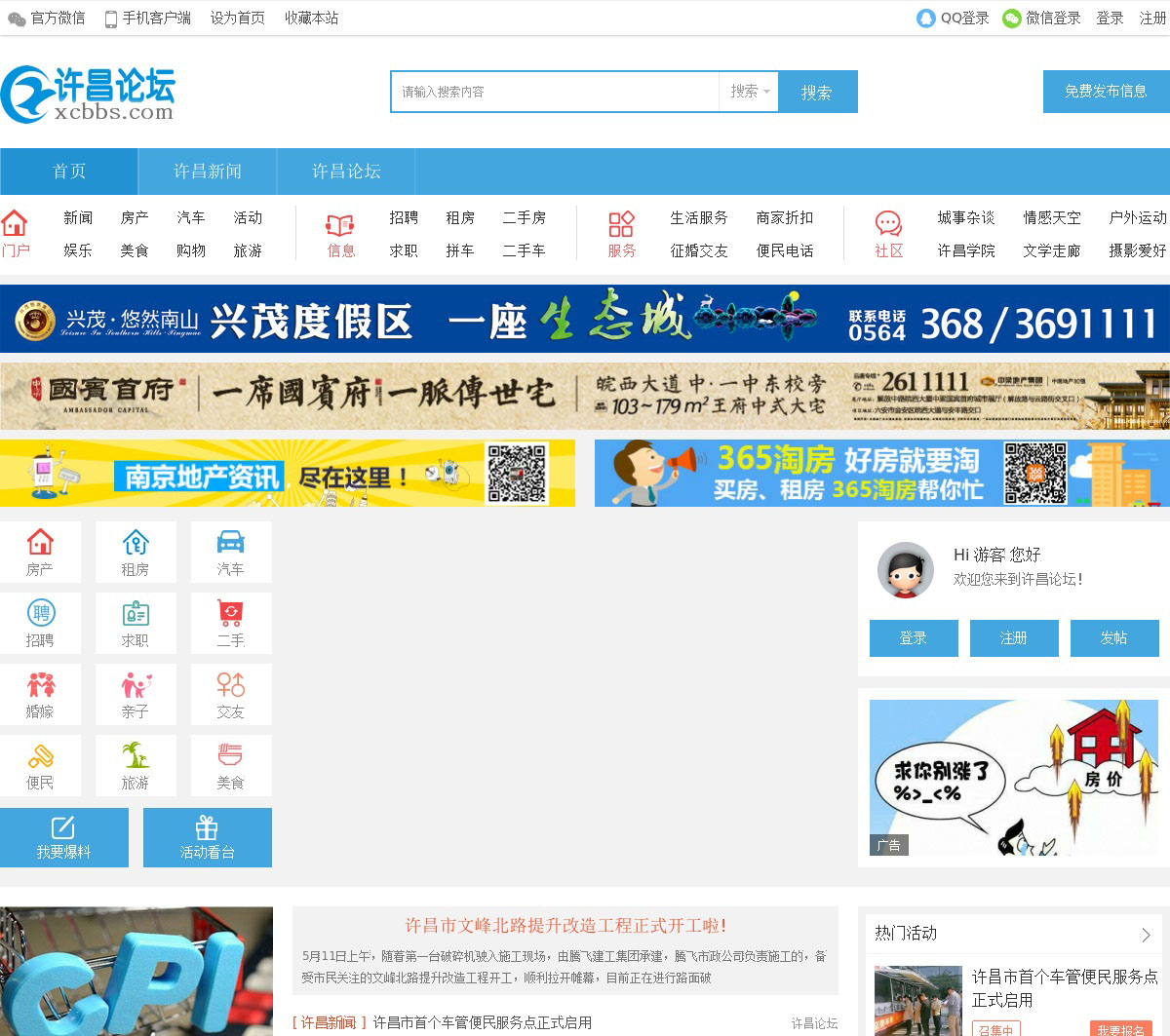The width and height of the screenshot is (1170, 1036).
Task: Click the 房产 house icon tile
Action: [40, 552]
